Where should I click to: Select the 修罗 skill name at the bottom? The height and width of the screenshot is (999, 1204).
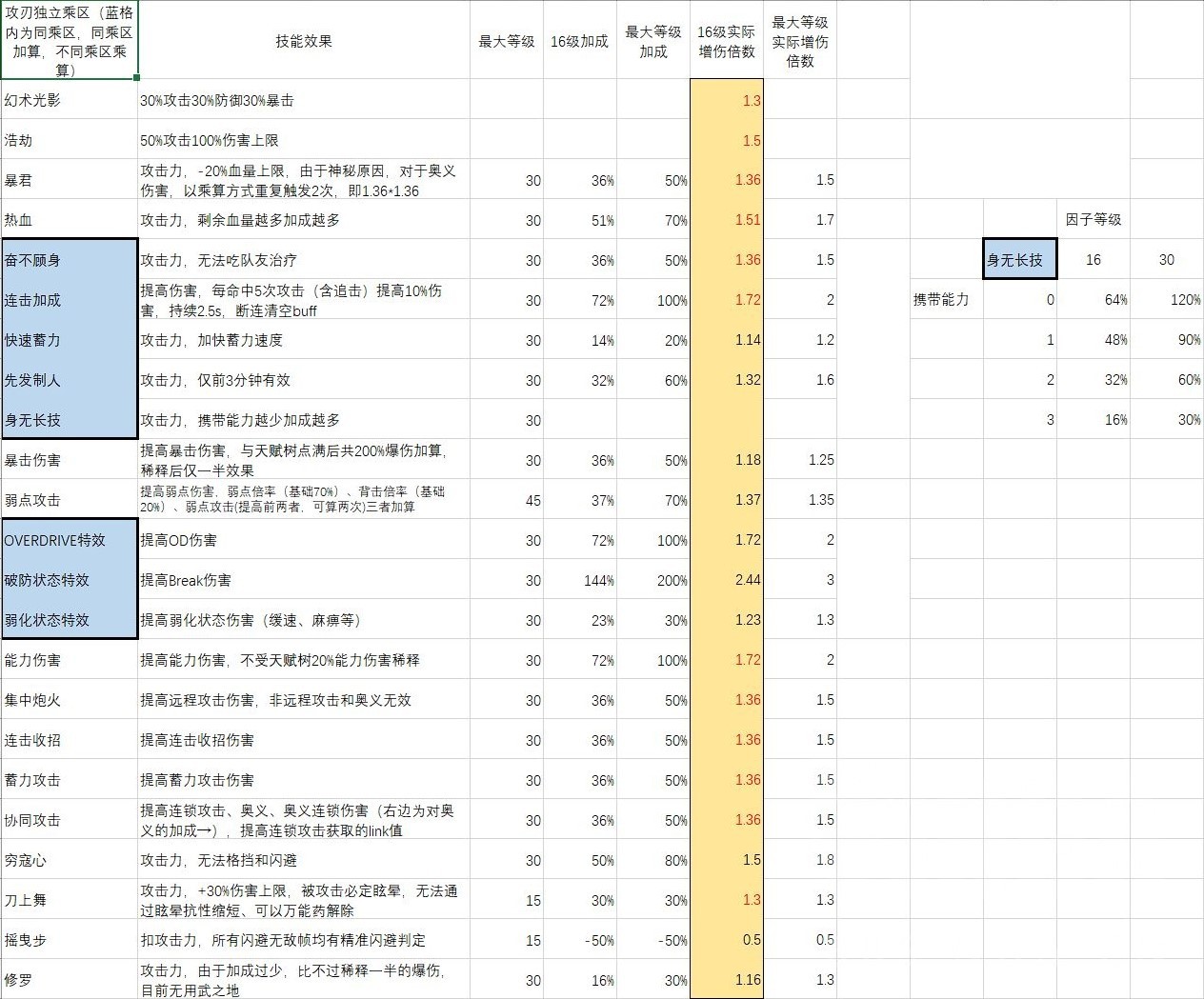(x=24, y=979)
